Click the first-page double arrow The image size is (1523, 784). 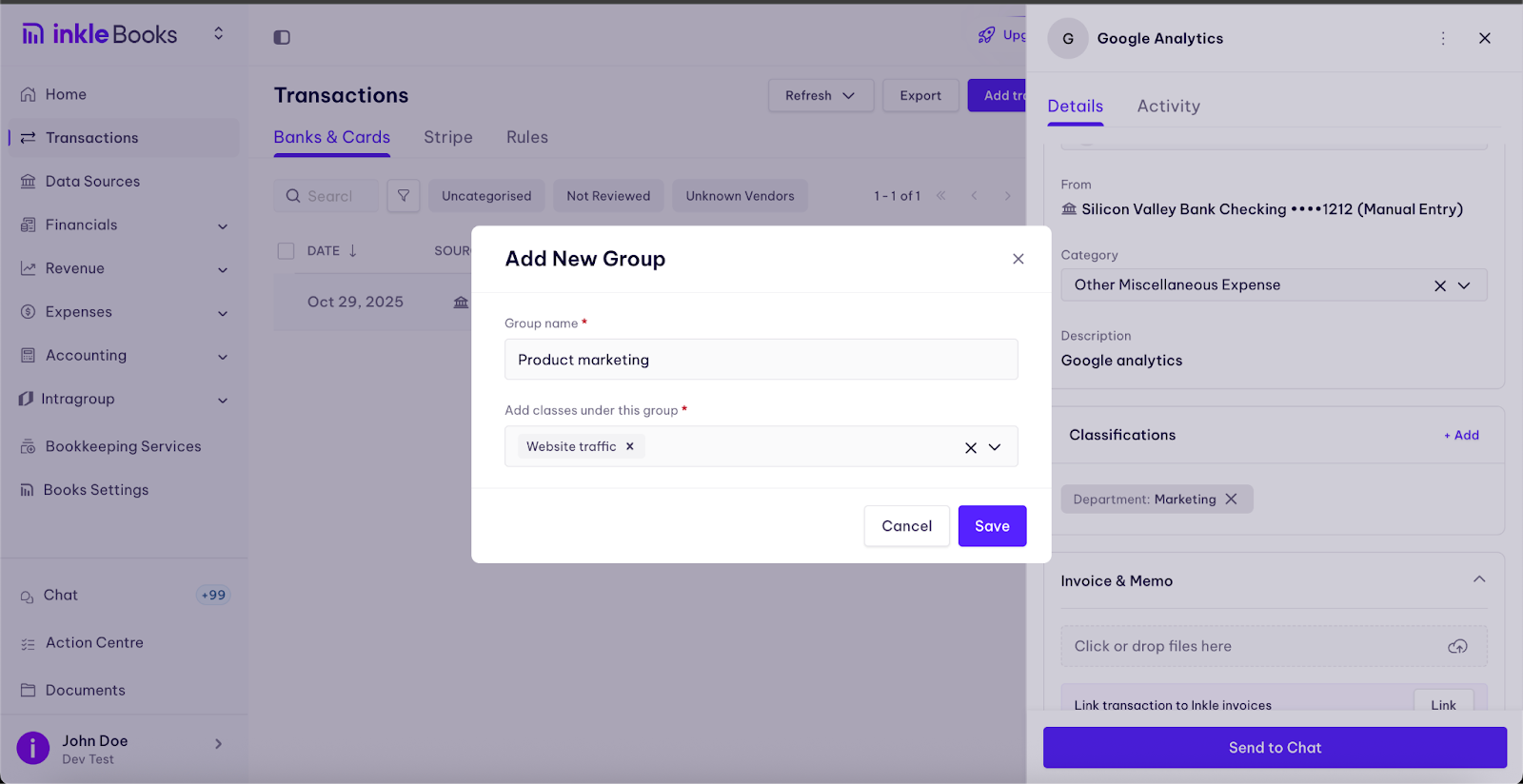[940, 196]
